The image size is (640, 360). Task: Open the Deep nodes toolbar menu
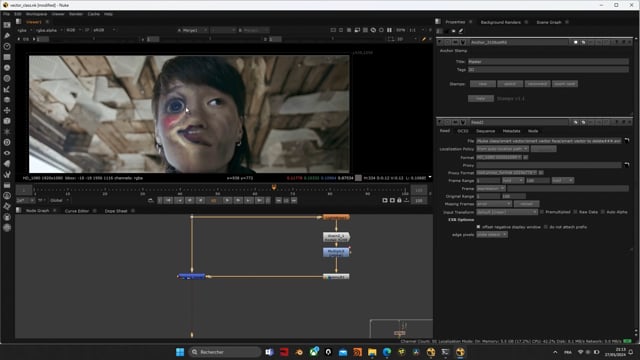7,142
